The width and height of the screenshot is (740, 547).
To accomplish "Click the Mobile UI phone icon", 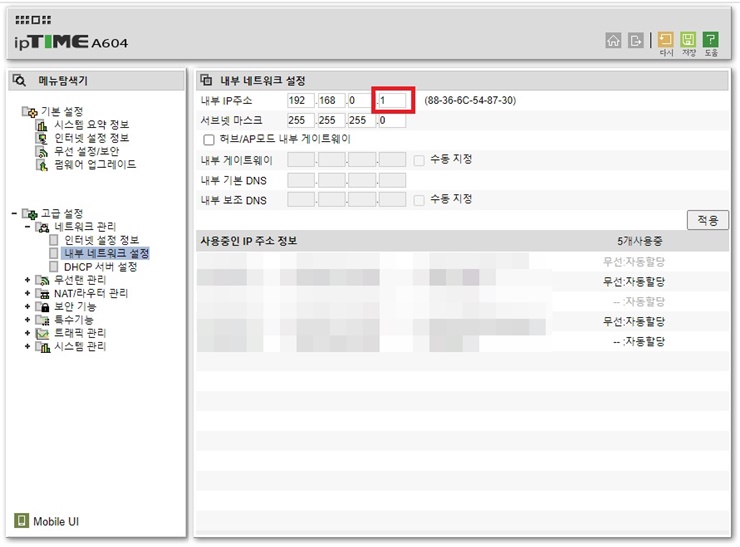I will click(x=21, y=521).
